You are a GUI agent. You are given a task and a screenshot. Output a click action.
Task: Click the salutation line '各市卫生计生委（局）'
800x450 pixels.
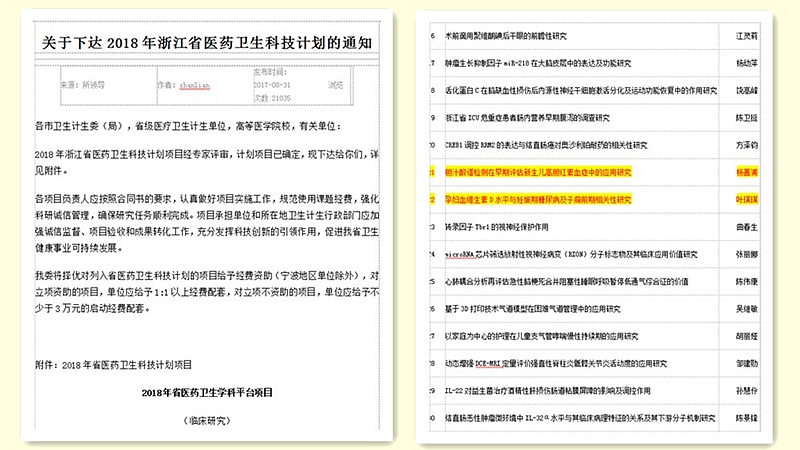(x=82, y=126)
